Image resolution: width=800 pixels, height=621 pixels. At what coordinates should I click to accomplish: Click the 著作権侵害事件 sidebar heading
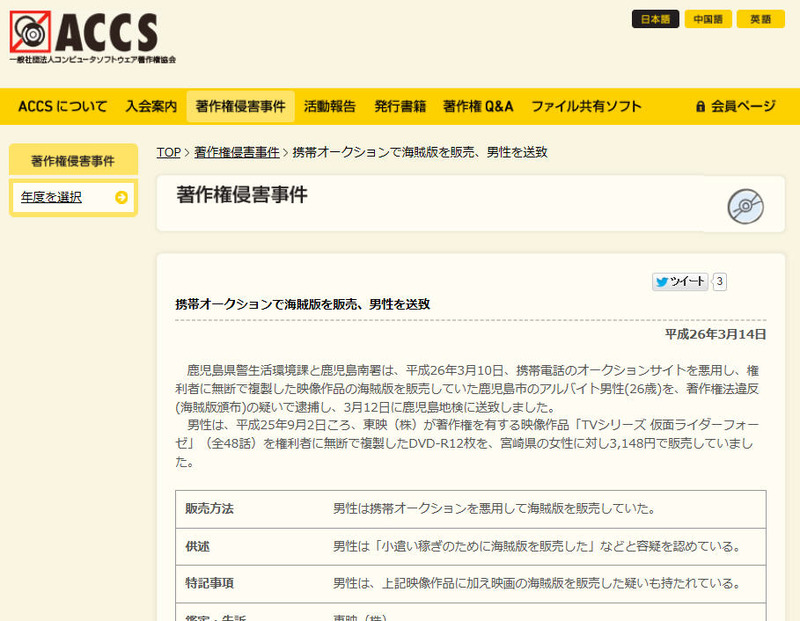[72, 160]
